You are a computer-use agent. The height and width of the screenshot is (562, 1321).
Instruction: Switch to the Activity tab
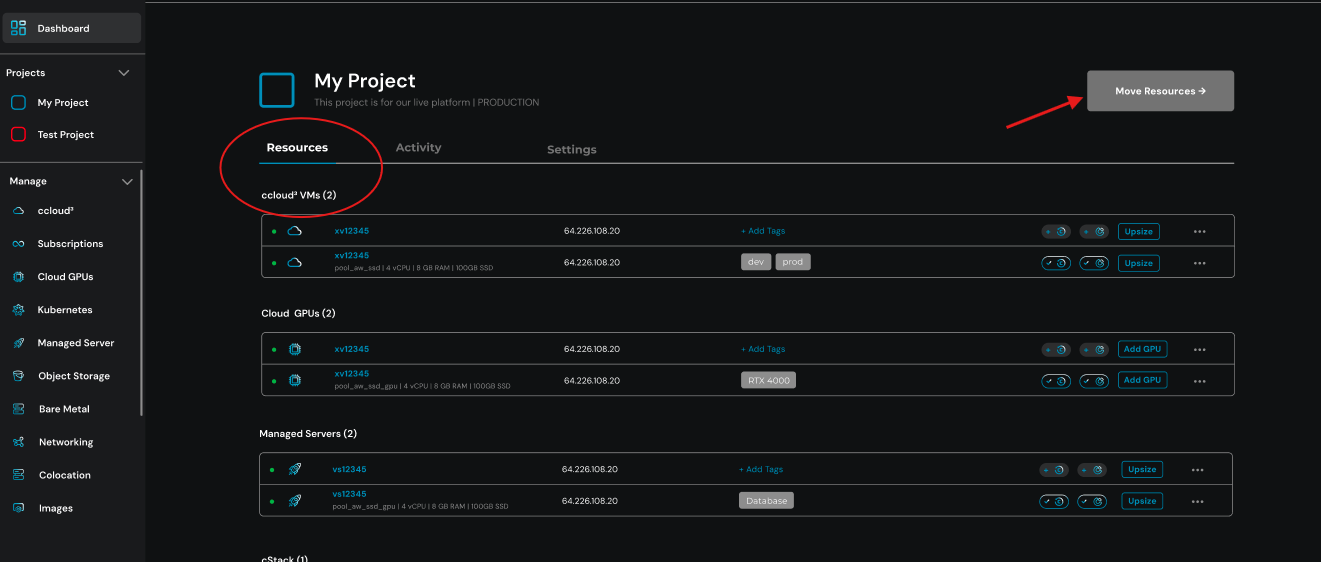(x=418, y=147)
